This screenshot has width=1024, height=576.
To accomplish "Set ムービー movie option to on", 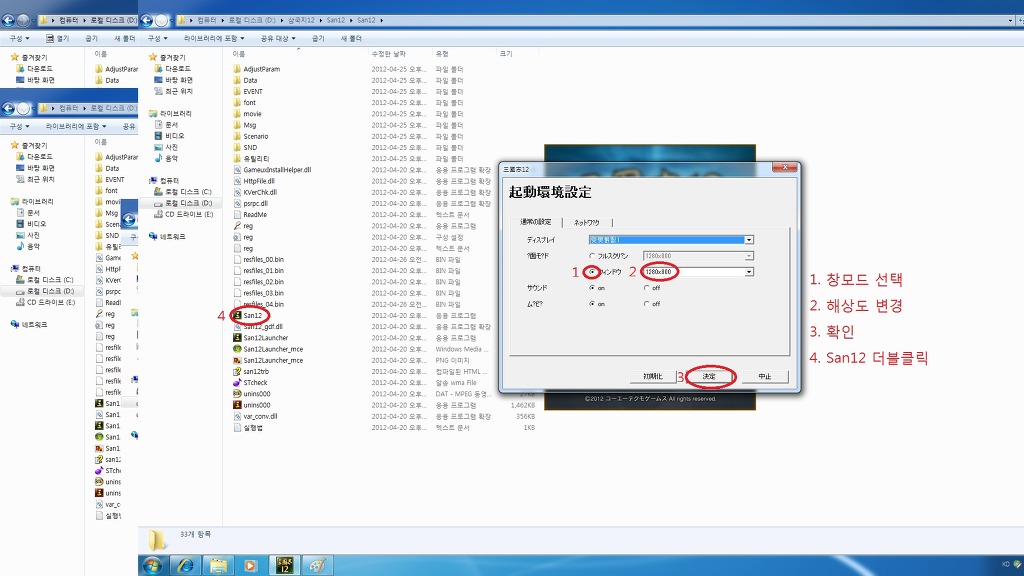I will click(x=592, y=304).
